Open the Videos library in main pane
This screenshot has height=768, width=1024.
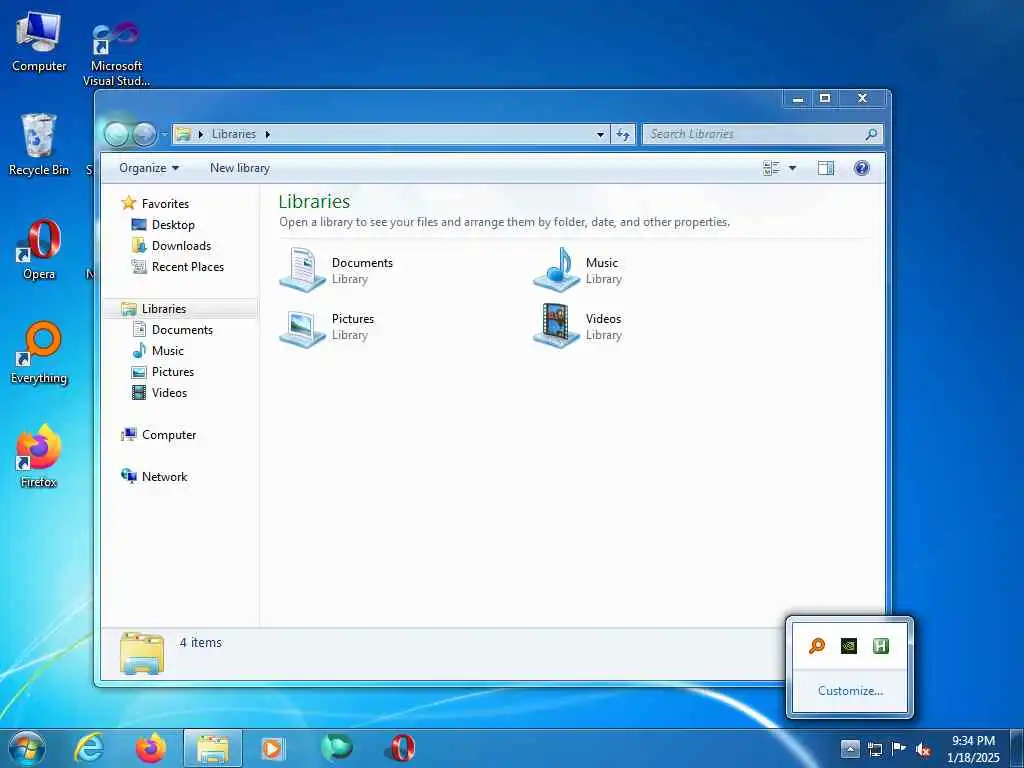point(577,327)
